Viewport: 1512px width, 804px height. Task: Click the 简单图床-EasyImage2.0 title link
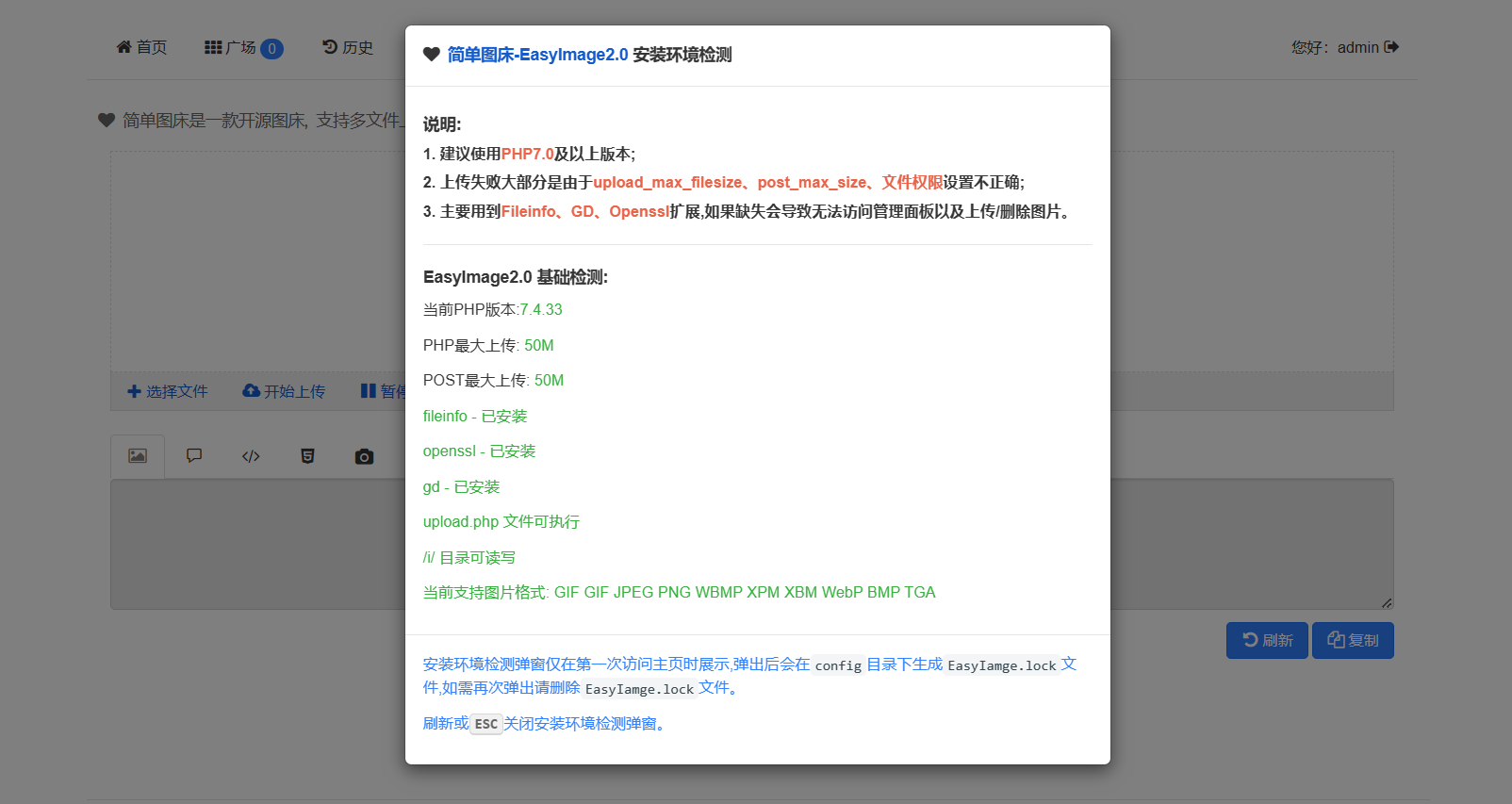(537, 55)
